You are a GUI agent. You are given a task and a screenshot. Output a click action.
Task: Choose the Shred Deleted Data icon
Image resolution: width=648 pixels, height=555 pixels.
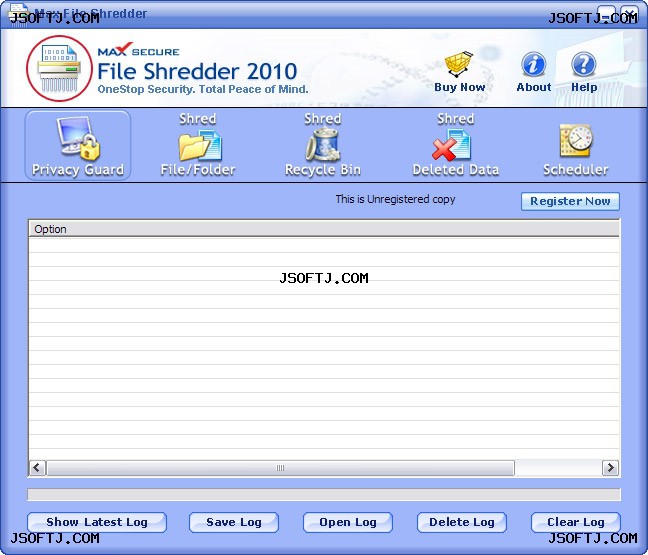coord(451,145)
